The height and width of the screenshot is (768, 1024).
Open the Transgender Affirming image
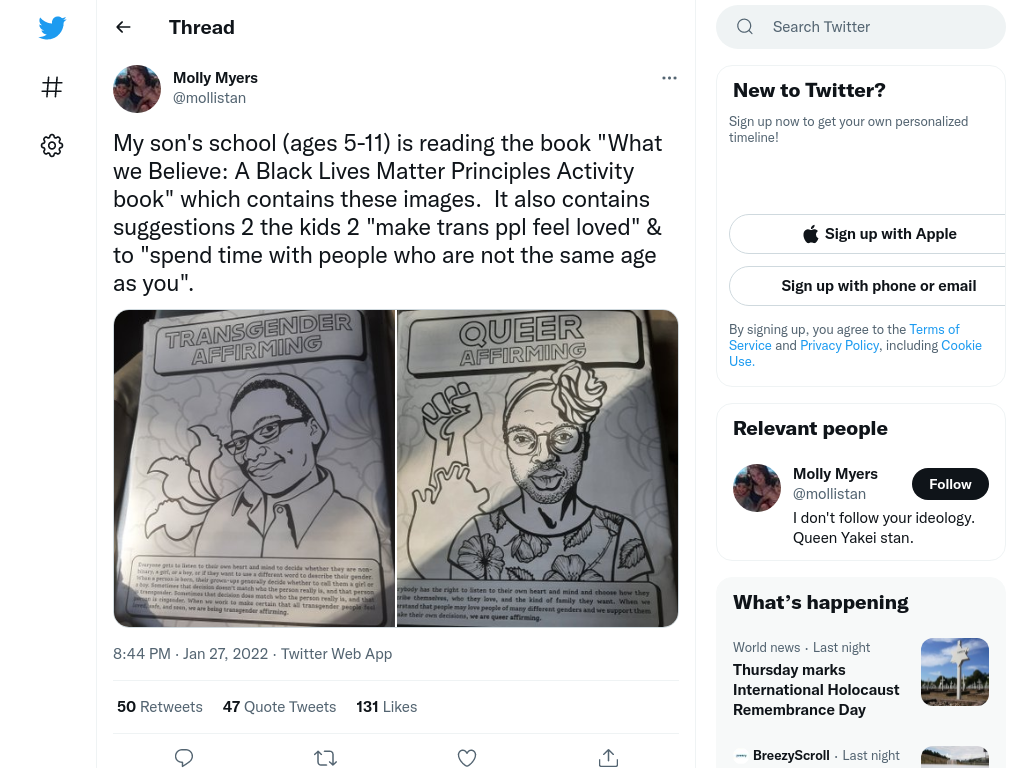tap(254, 468)
